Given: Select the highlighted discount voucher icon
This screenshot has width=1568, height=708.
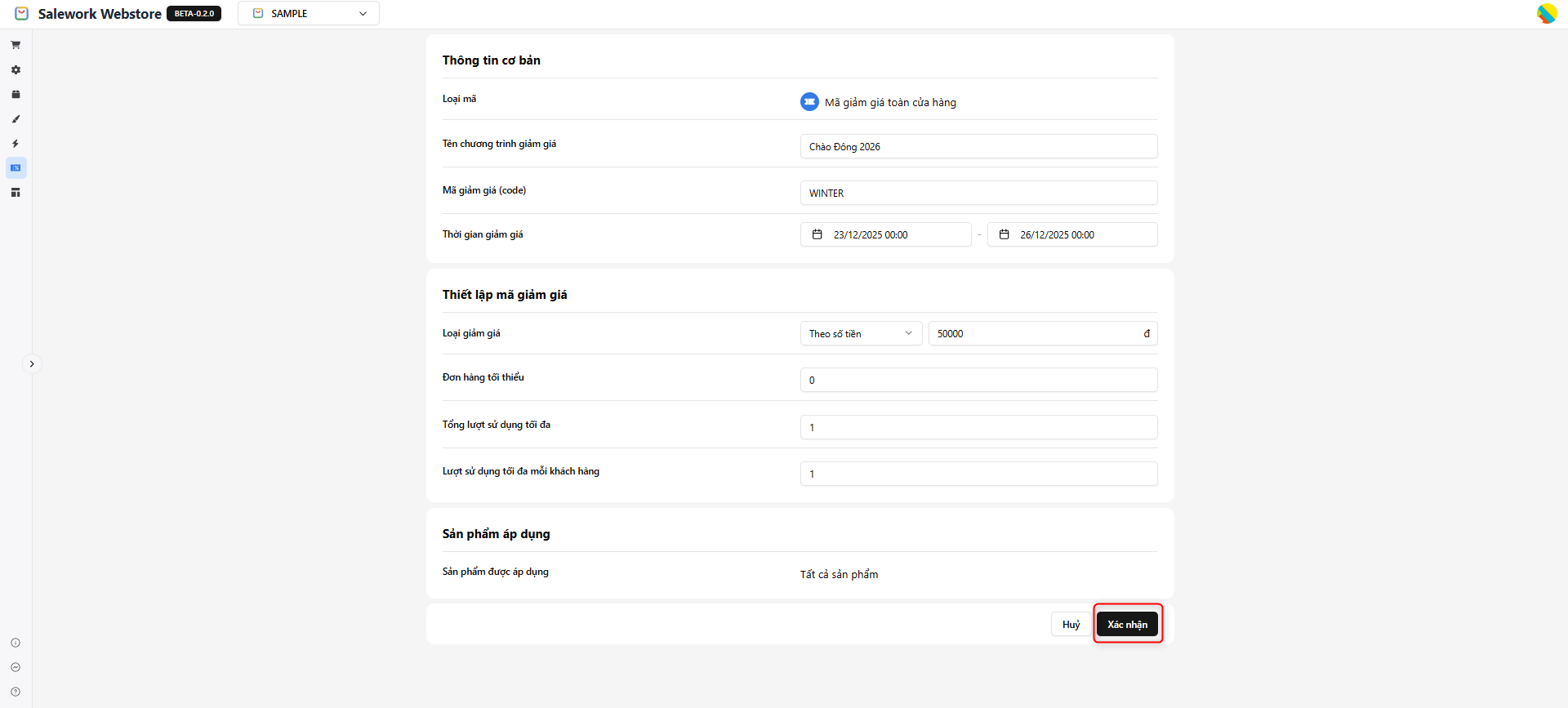Looking at the screenshot, I should [x=16, y=168].
